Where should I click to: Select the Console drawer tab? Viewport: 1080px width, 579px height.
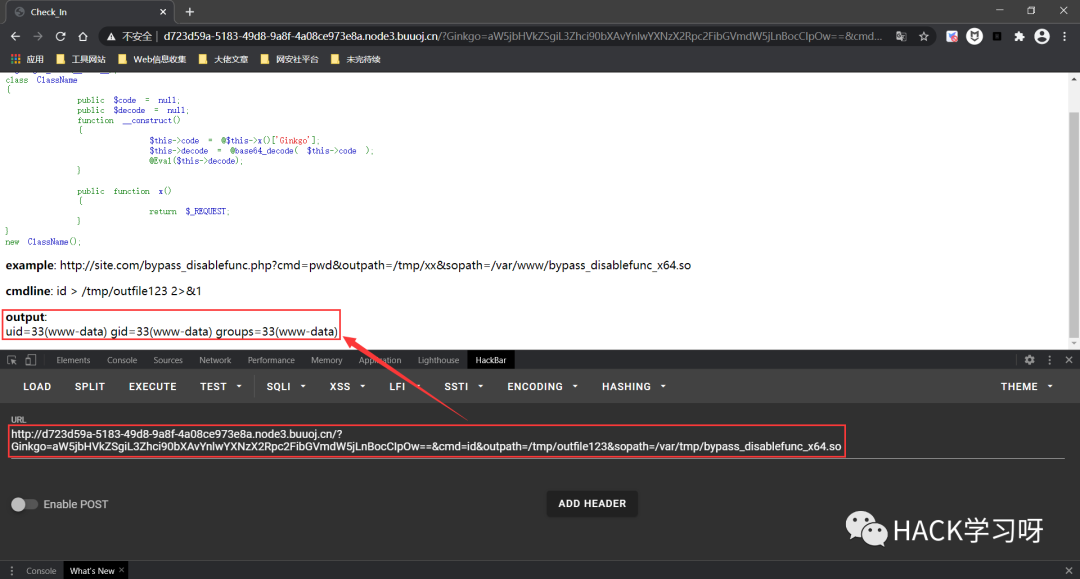41,571
